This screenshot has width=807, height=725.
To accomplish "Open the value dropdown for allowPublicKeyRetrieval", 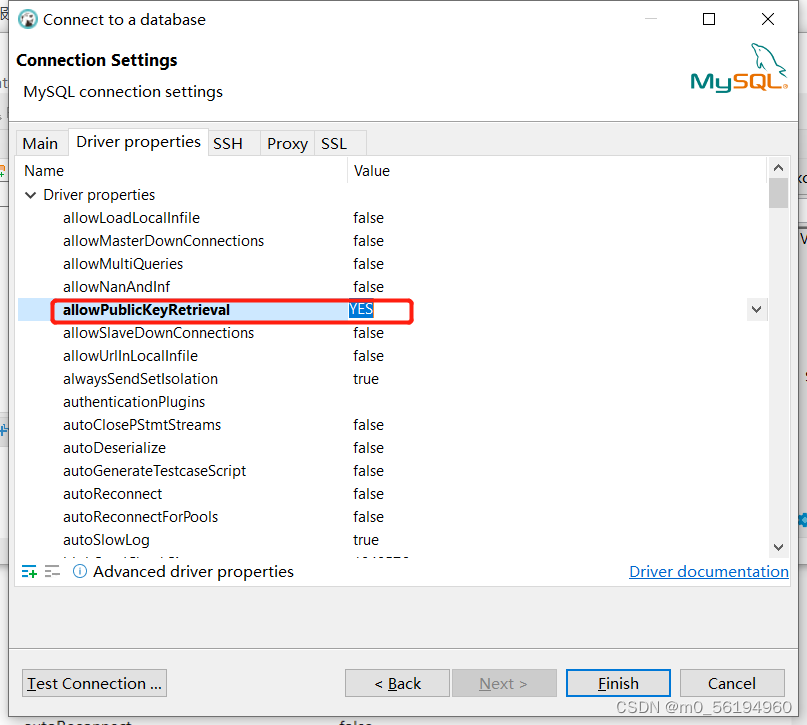I will coord(757,309).
